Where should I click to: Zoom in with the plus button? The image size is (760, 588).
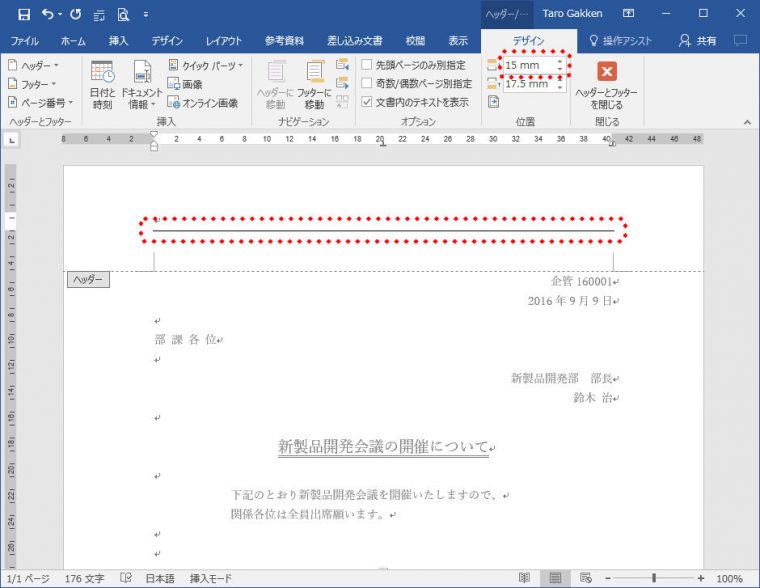point(701,578)
